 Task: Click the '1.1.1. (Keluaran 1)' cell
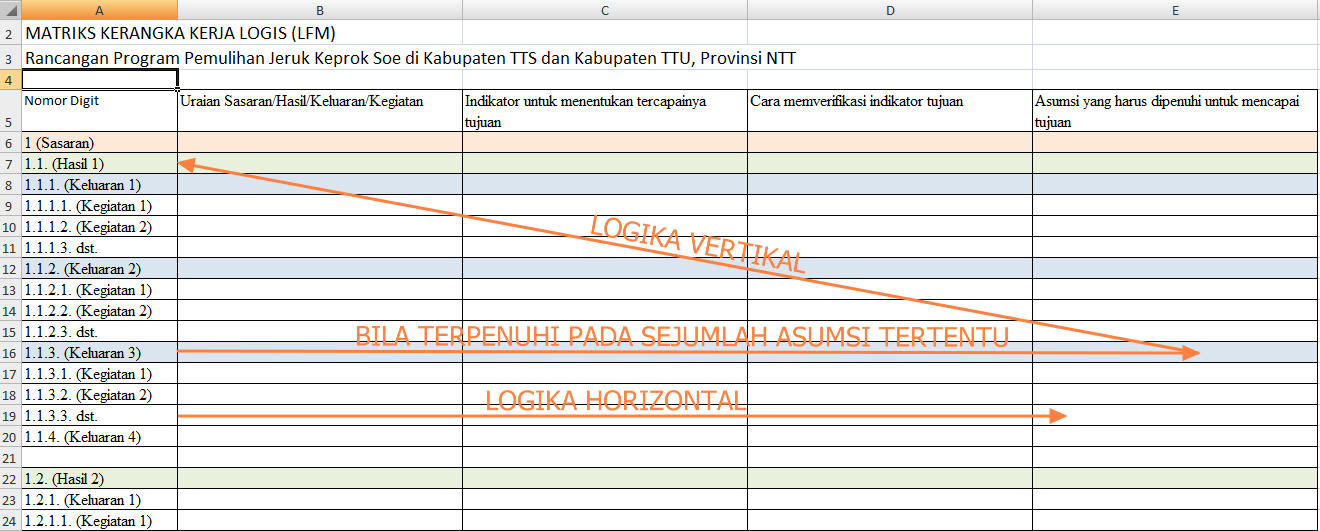(99, 185)
